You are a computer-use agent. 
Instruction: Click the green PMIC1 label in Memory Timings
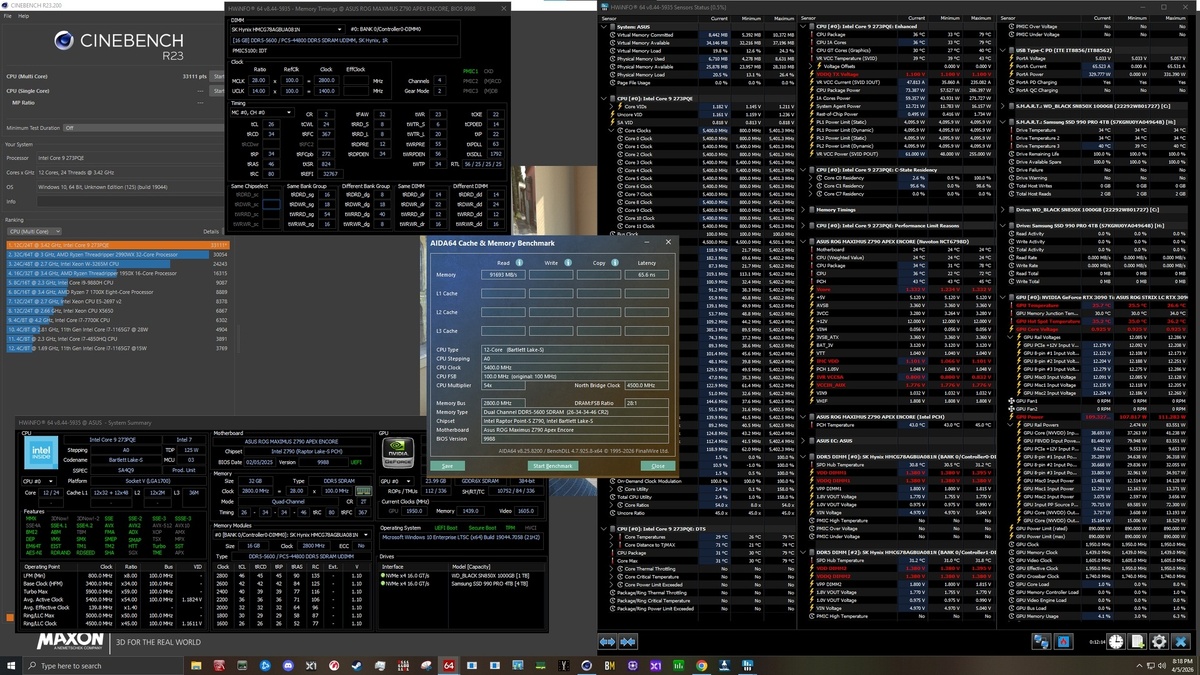pos(470,71)
